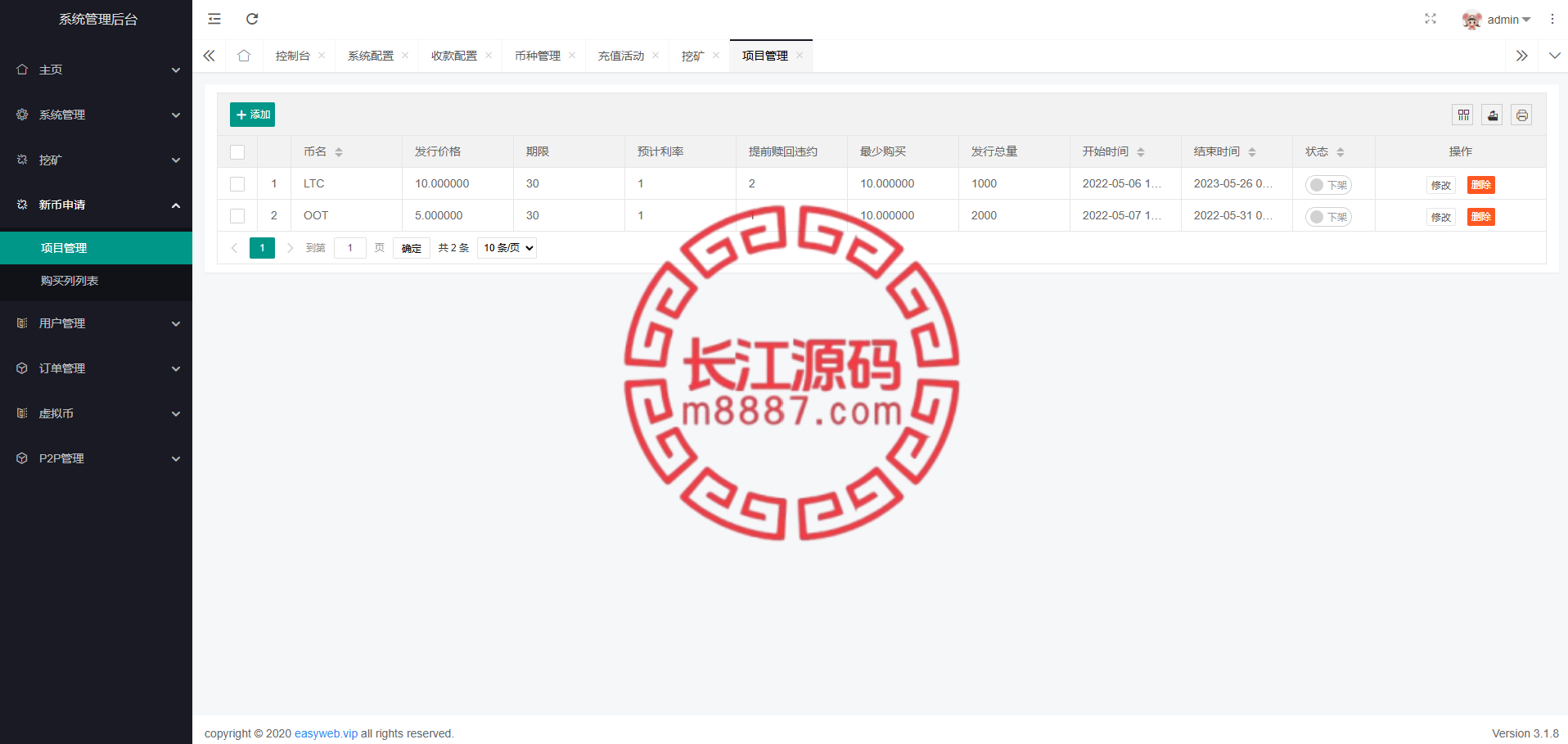Expand the 用户管理 sidebar menu

[x=97, y=323]
